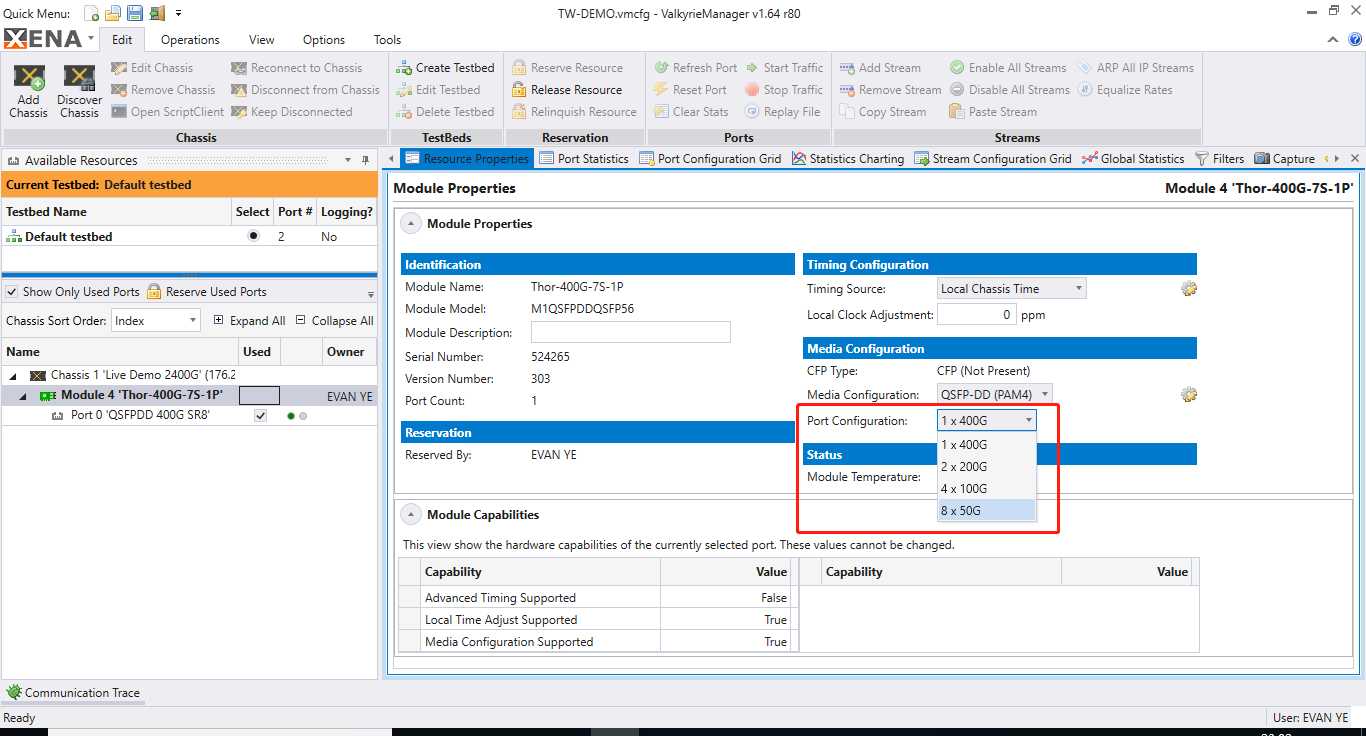Switch to the Capture tab

pos(1285,158)
